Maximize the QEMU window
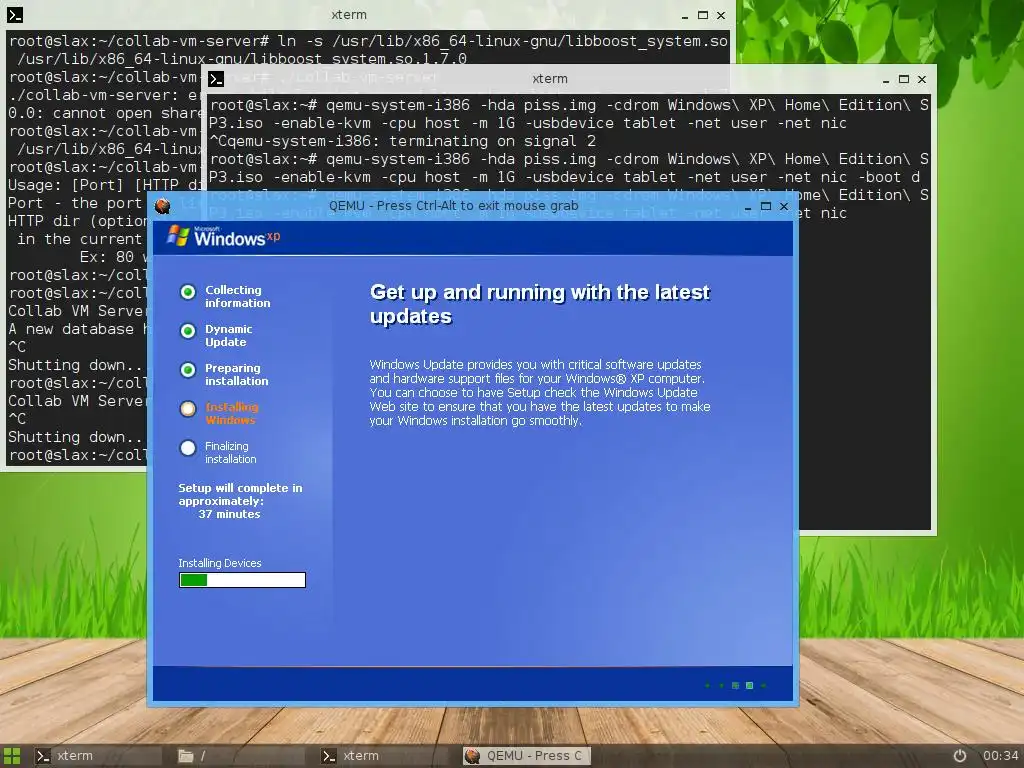The height and width of the screenshot is (768, 1024). 766,206
